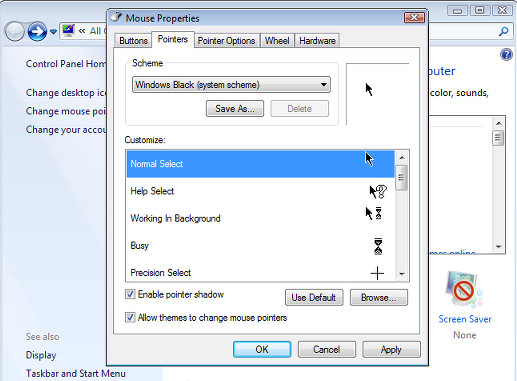Click the Browse button
Image resolution: width=517 pixels, height=381 pixels.
click(x=379, y=297)
